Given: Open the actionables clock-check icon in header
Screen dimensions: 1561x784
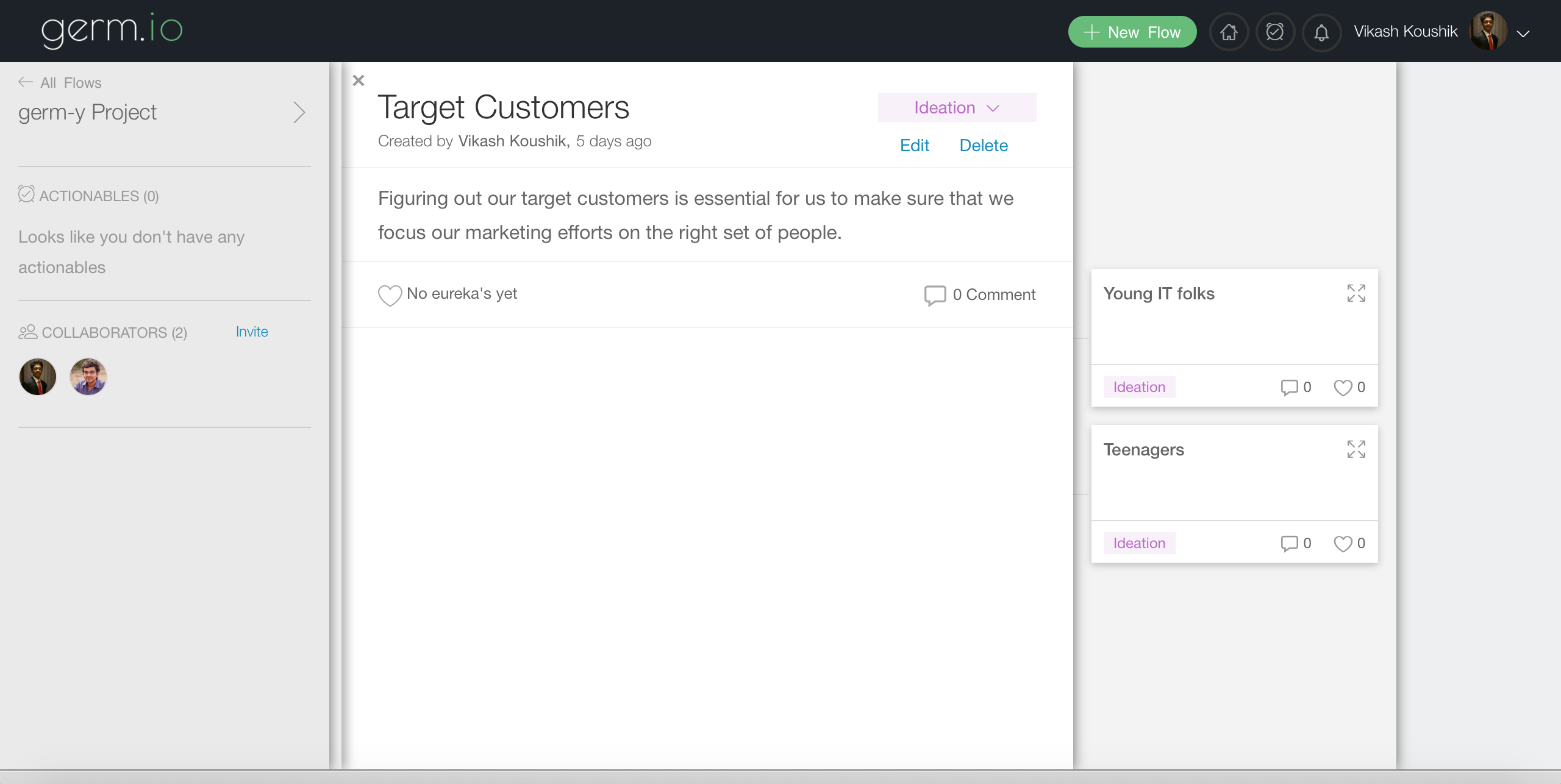Looking at the screenshot, I should click(1274, 32).
